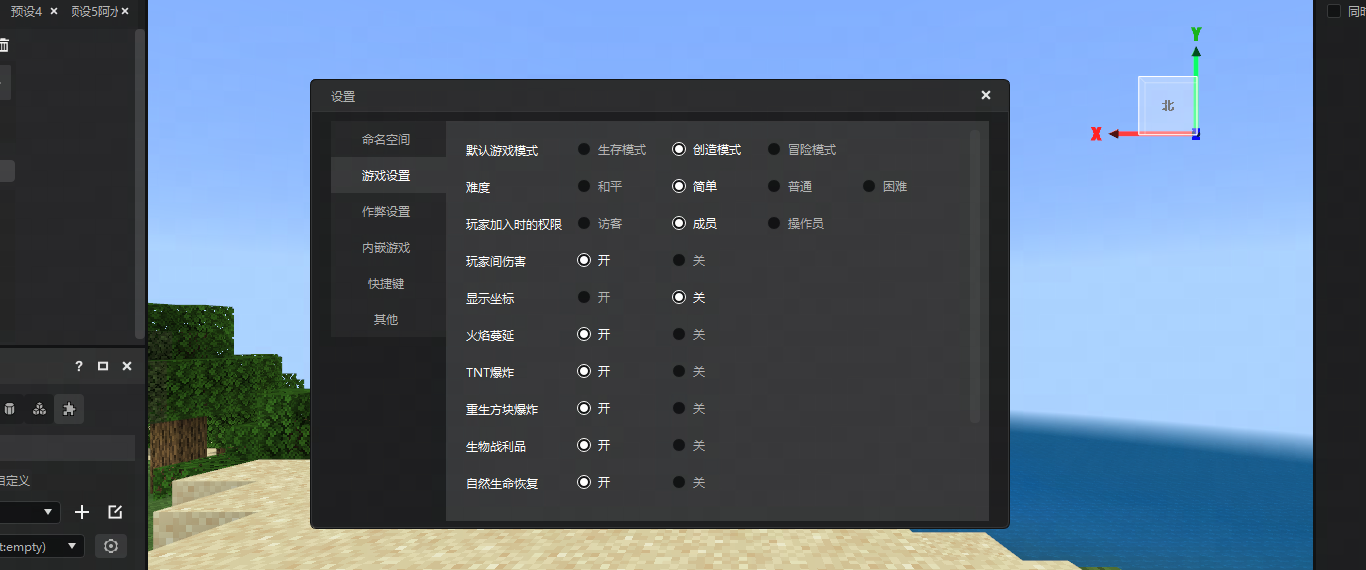Set player join permission to 操作员
Screen dimensions: 1366x570
click(774, 224)
